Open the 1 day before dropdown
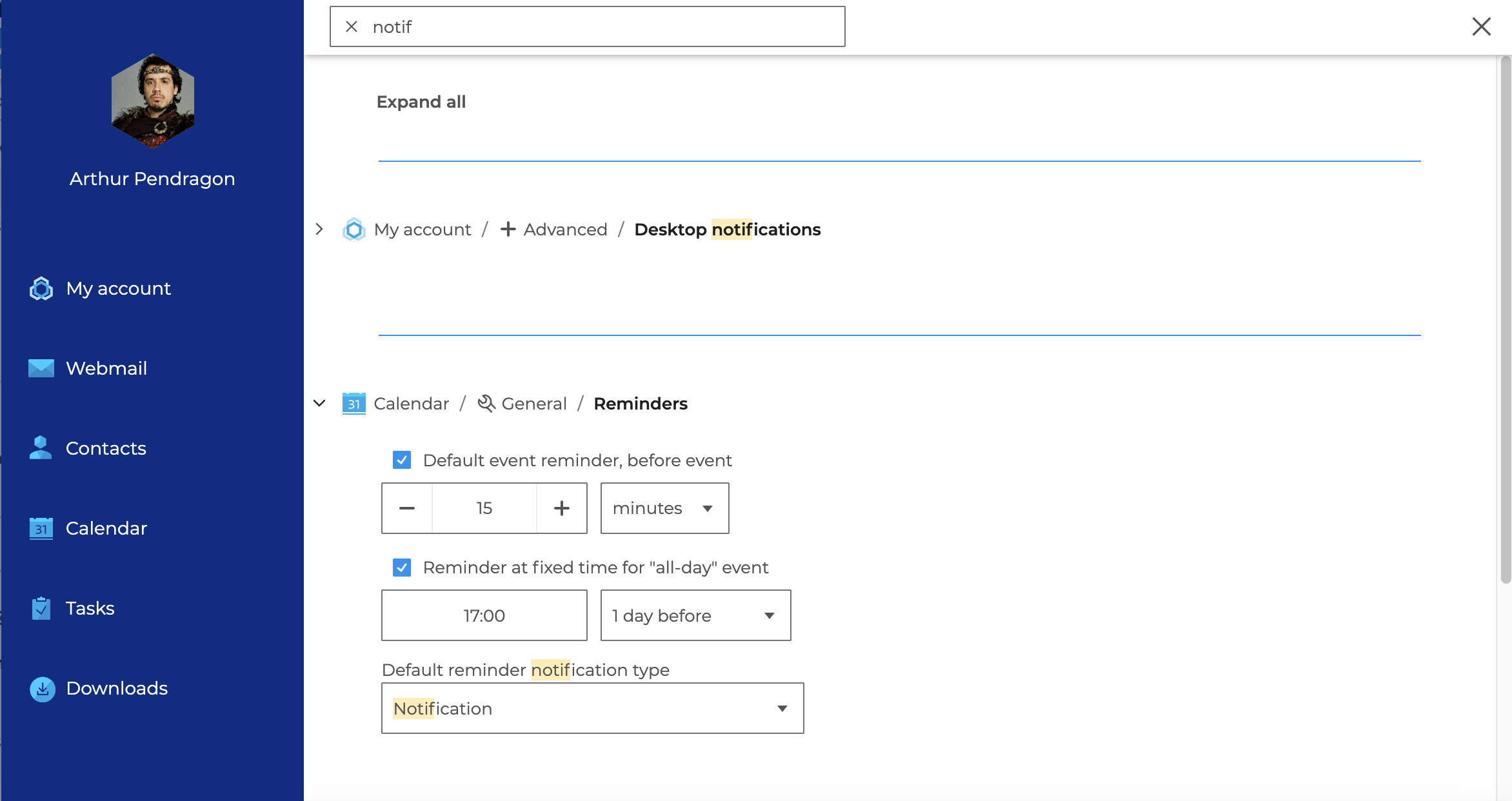The height and width of the screenshot is (801, 1512). tap(696, 615)
